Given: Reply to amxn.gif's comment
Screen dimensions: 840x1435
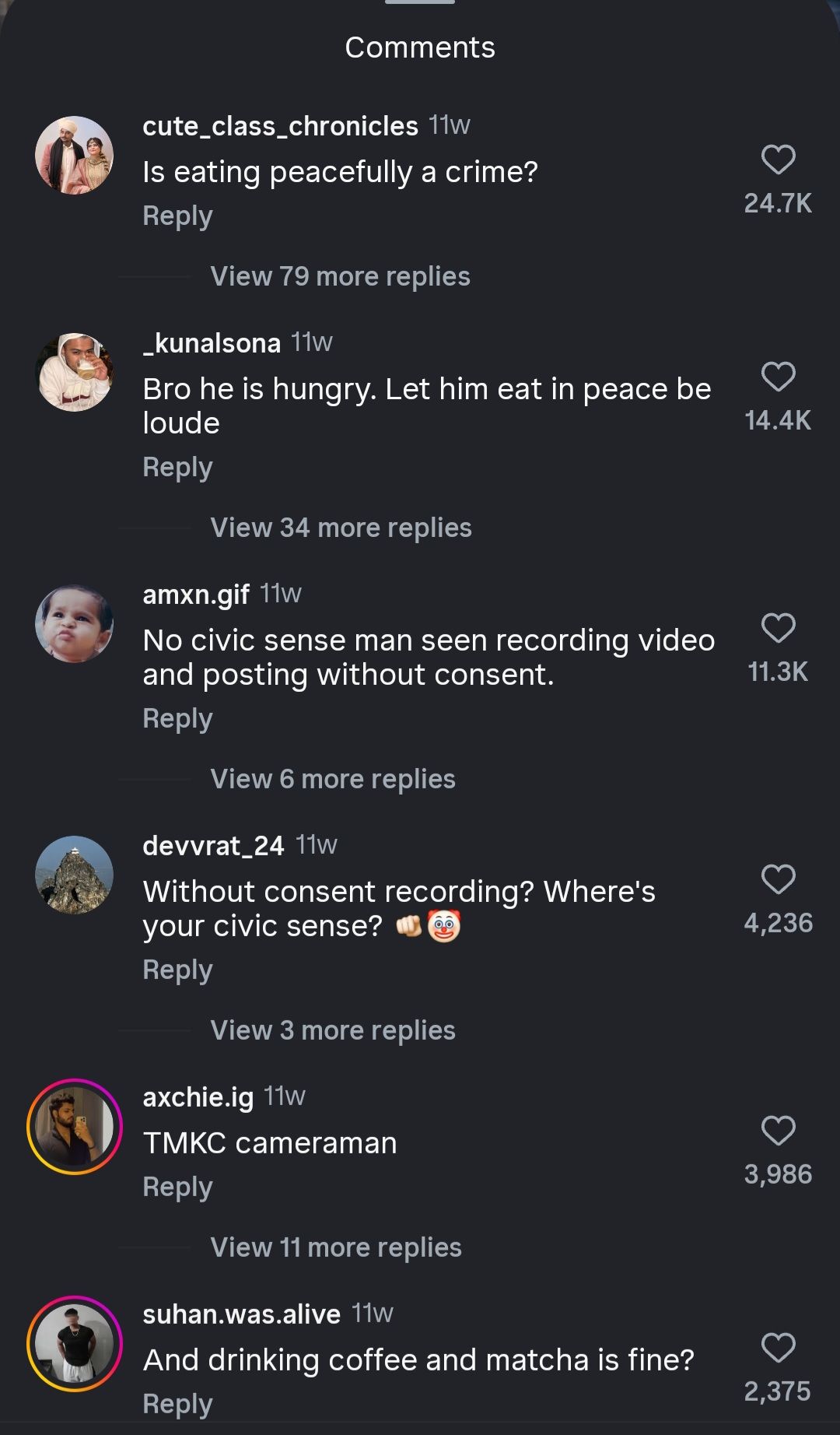Looking at the screenshot, I should pos(177,718).
